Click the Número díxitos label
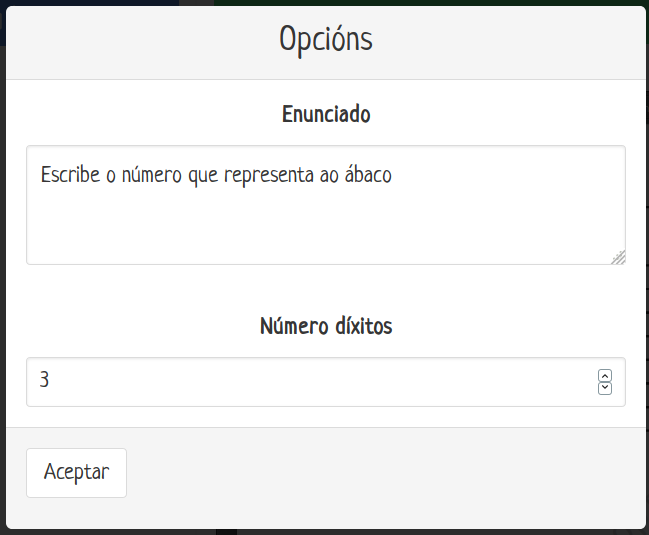The height and width of the screenshot is (535, 649). point(325,326)
